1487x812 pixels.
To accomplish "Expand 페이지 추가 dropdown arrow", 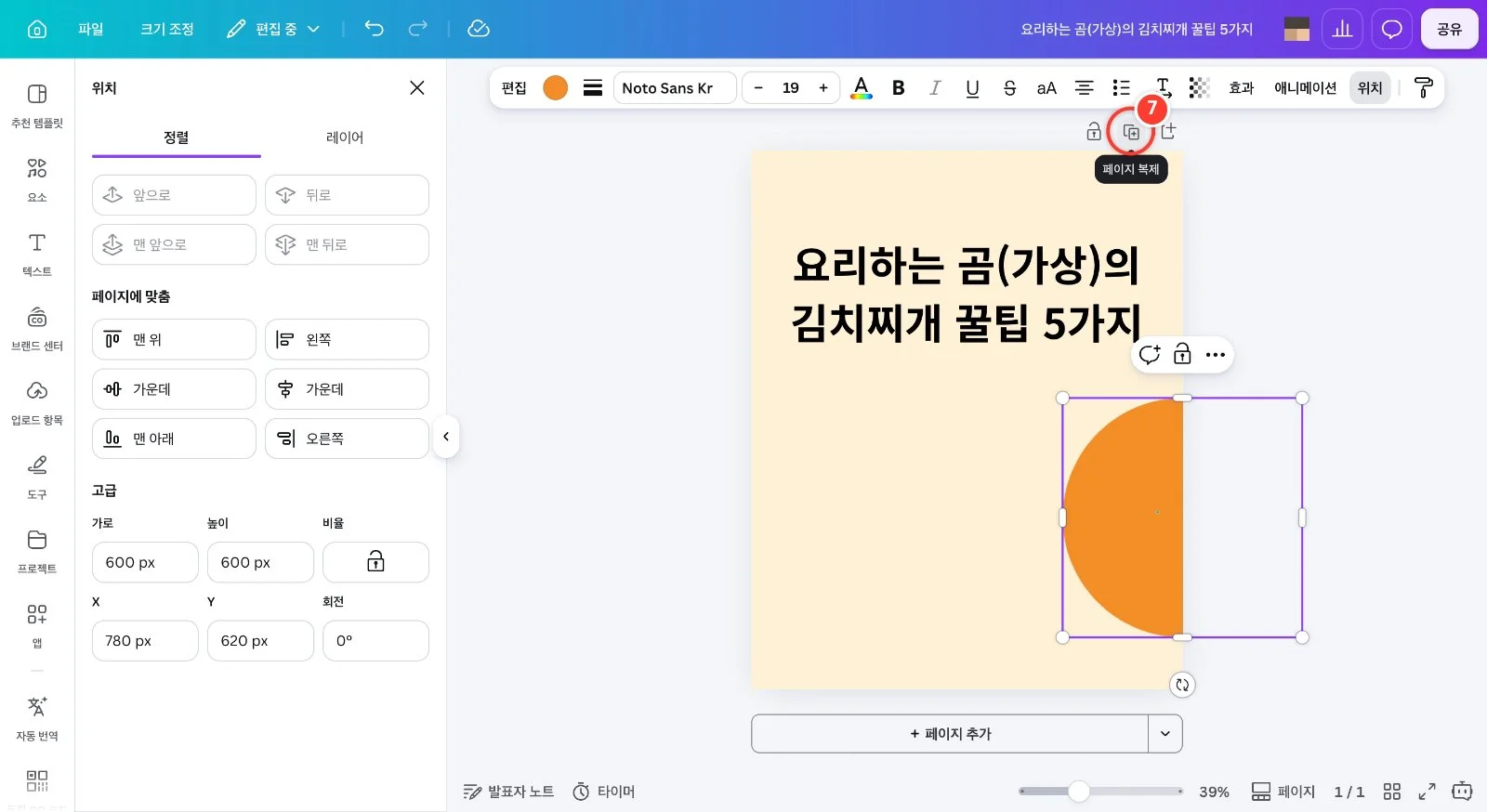I will coord(1165,733).
